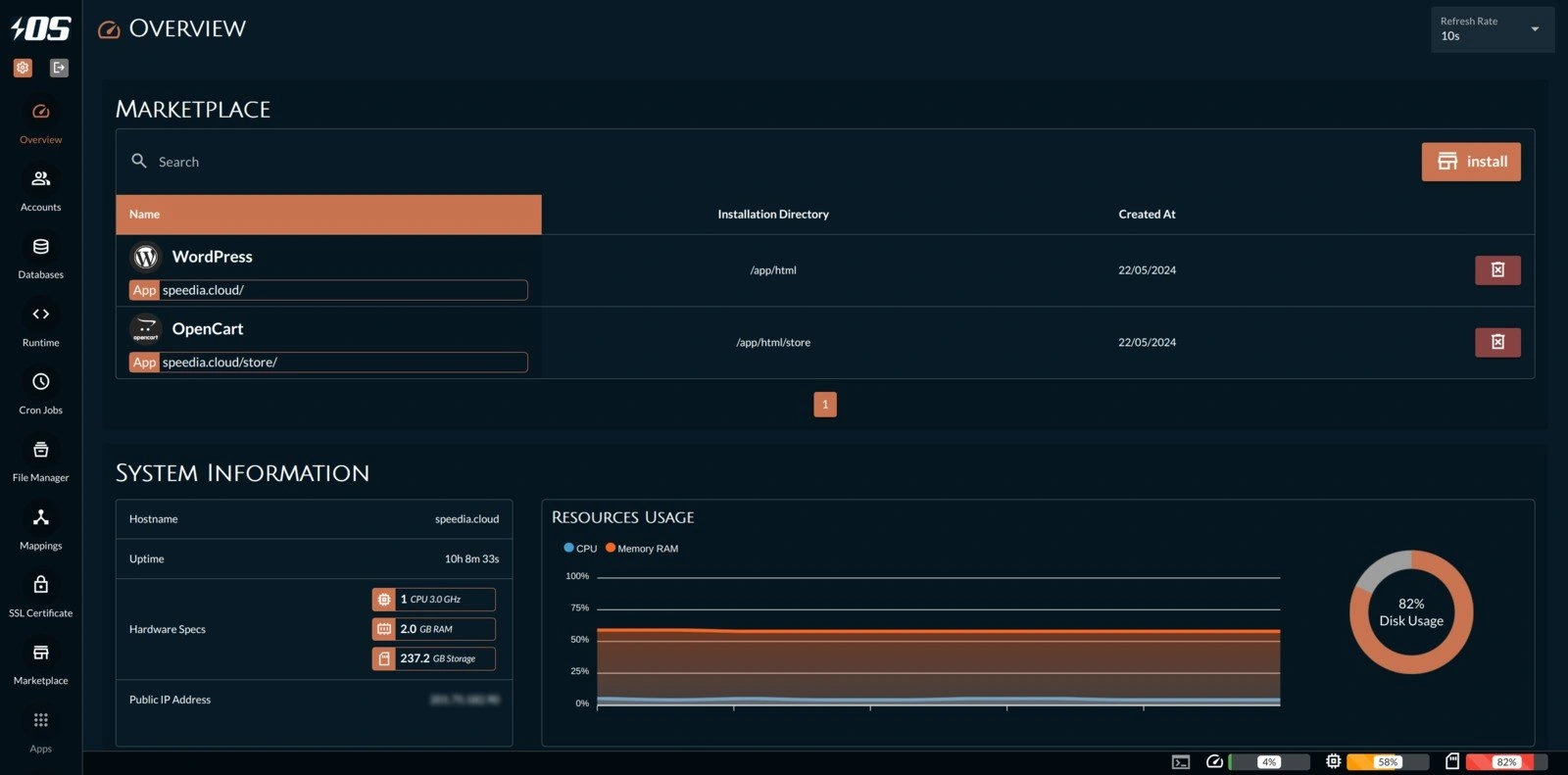The width and height of the screenshot is (1568, 775).
Task: Click the 82% storage usage bar
Action: (1505, 761)
